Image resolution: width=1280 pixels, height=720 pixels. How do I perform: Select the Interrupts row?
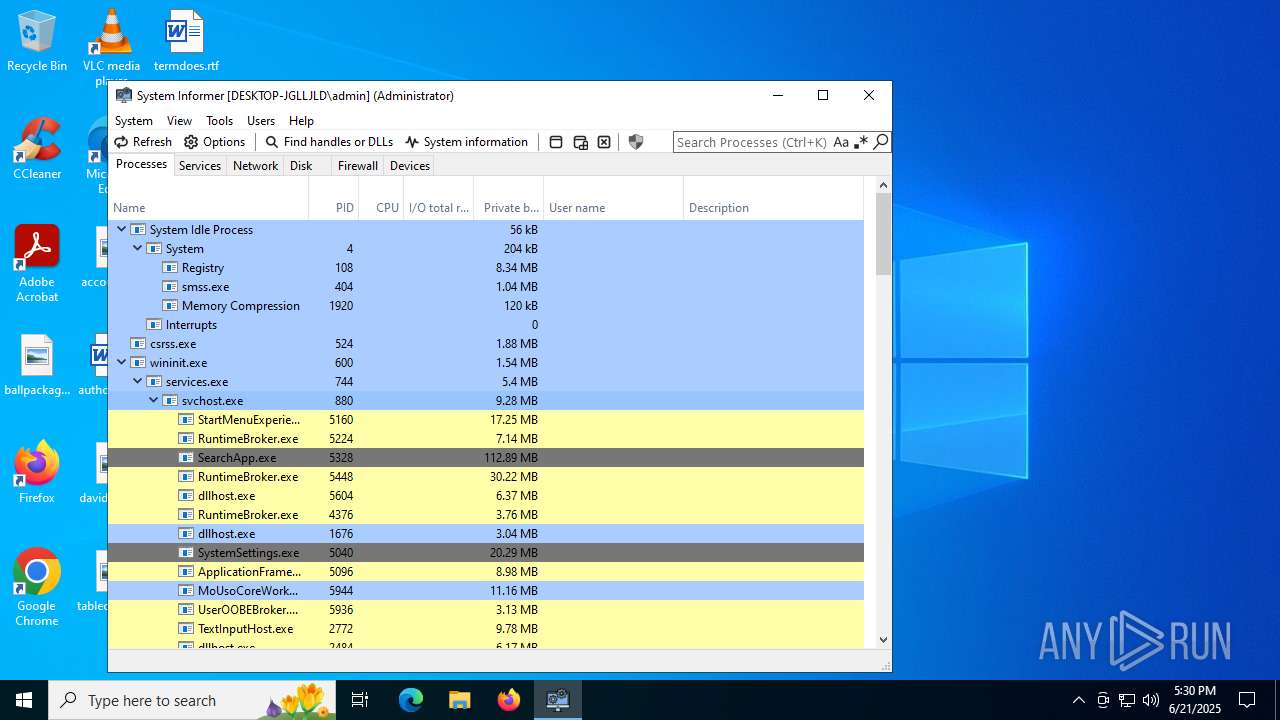(486, 324)
